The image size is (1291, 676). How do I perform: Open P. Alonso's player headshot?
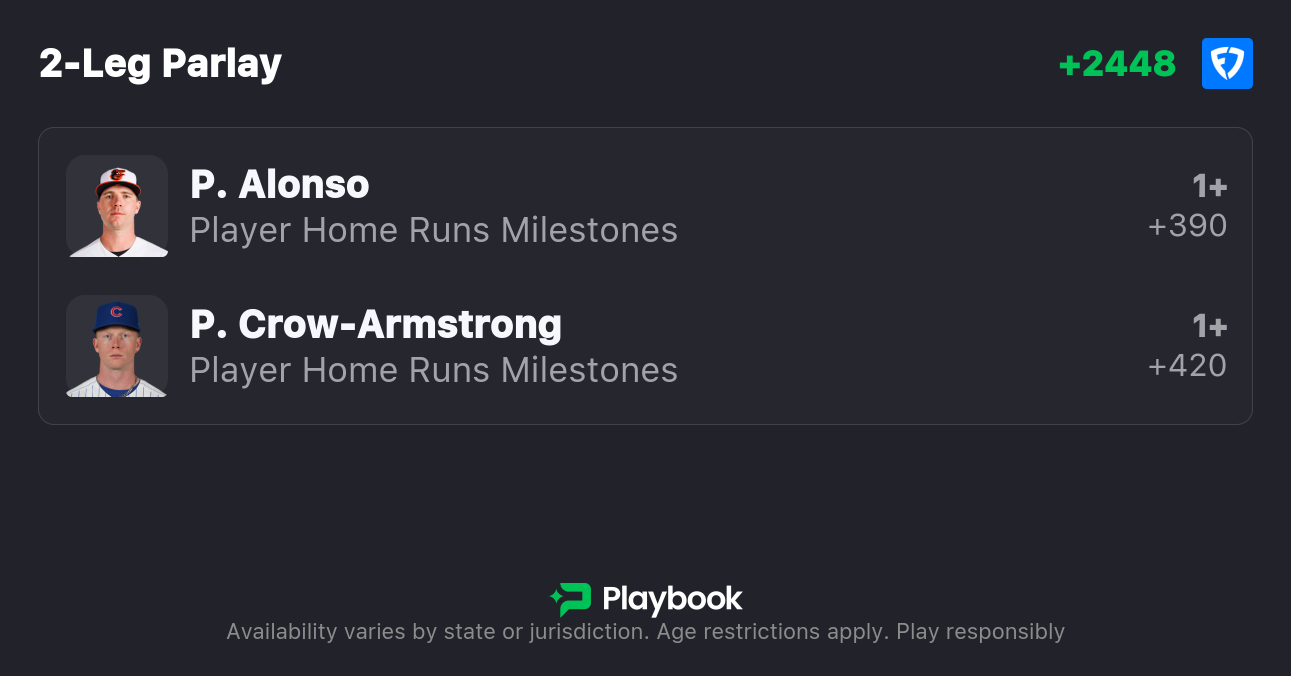click(117, 206)
